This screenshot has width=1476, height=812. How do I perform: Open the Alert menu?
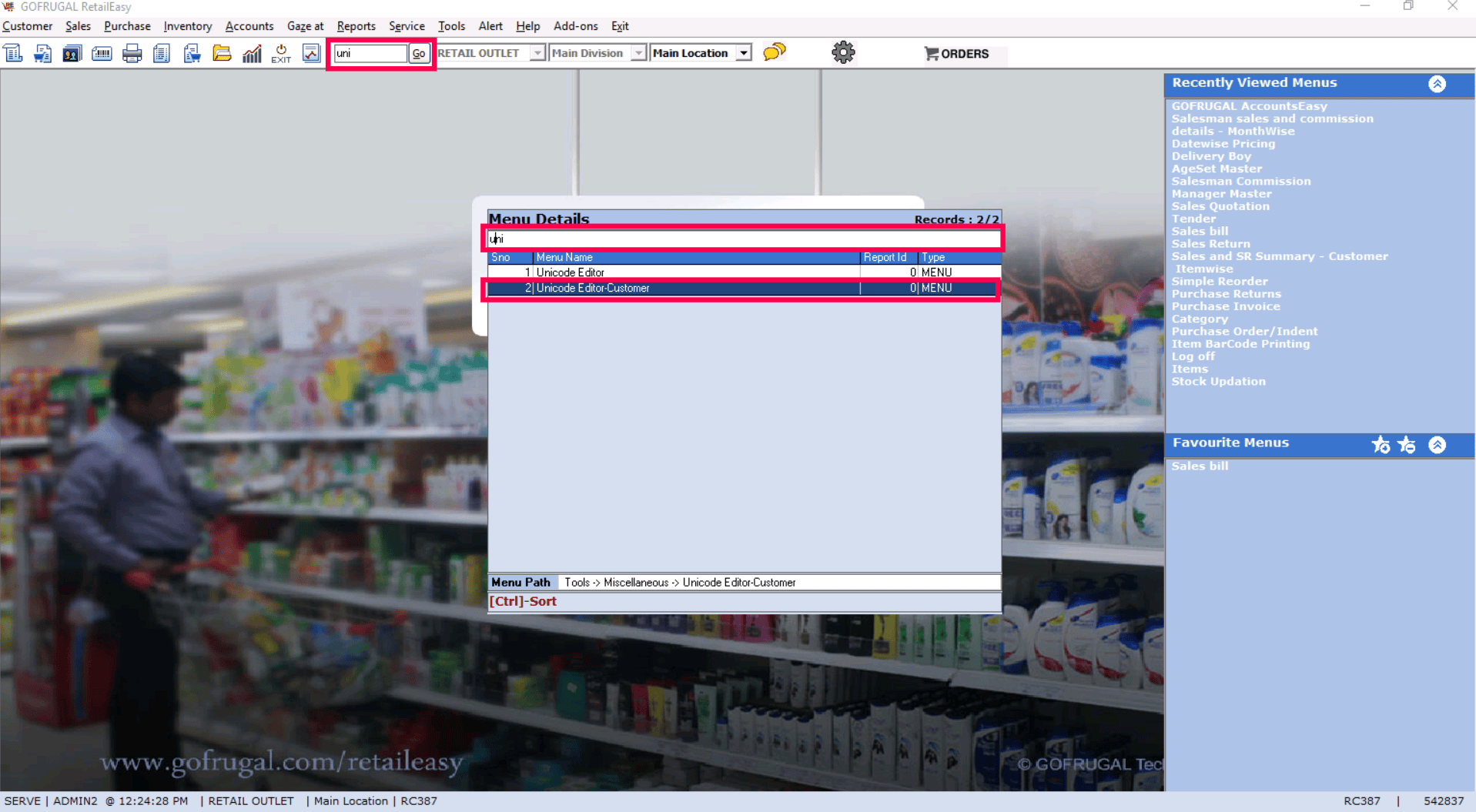(490, 26)
